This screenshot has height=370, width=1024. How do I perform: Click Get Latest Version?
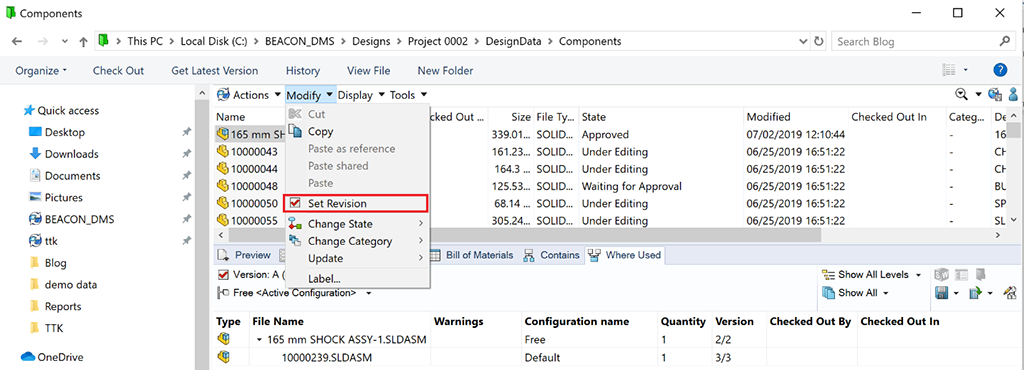[x=214, y=70]
